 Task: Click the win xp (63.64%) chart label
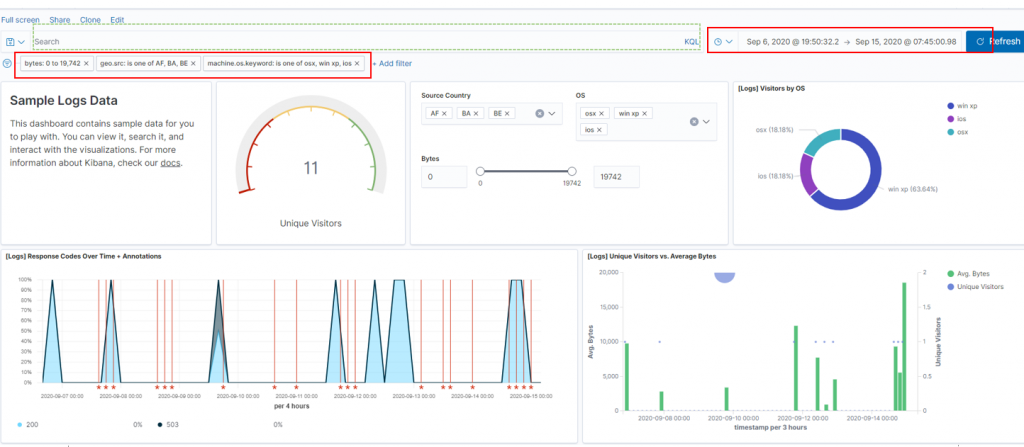click(913, 189)
